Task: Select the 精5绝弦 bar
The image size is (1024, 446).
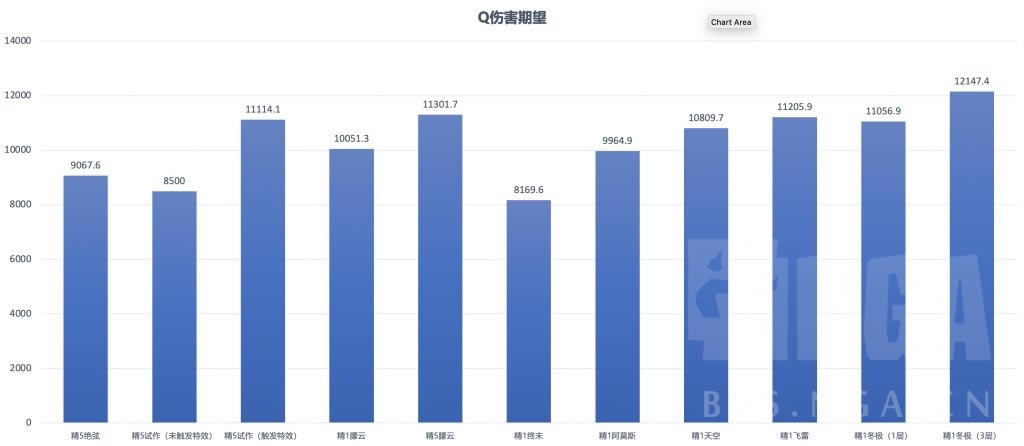Action: pos(85,300)
